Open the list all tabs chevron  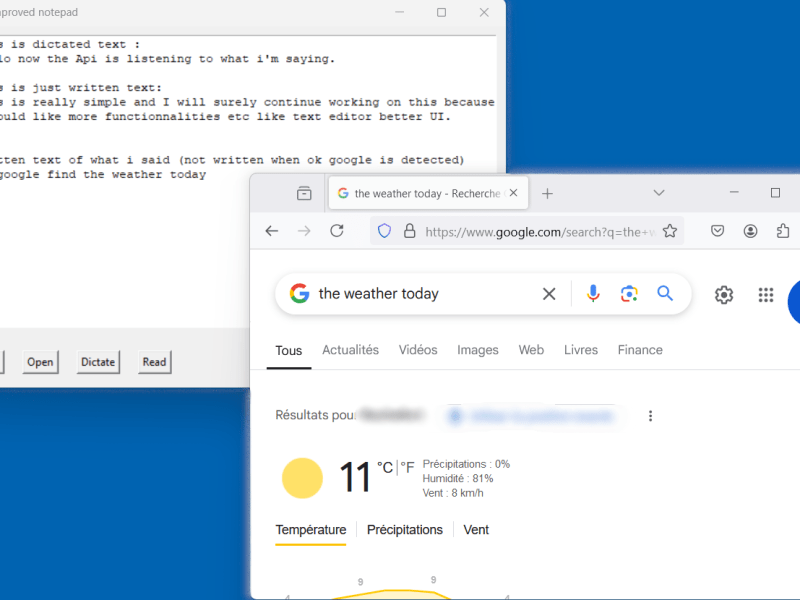[658, 192]
